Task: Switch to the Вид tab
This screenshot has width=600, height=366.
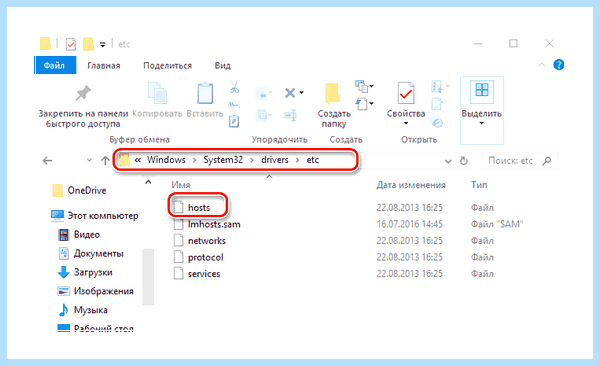Action: click(x=222, y=65)
